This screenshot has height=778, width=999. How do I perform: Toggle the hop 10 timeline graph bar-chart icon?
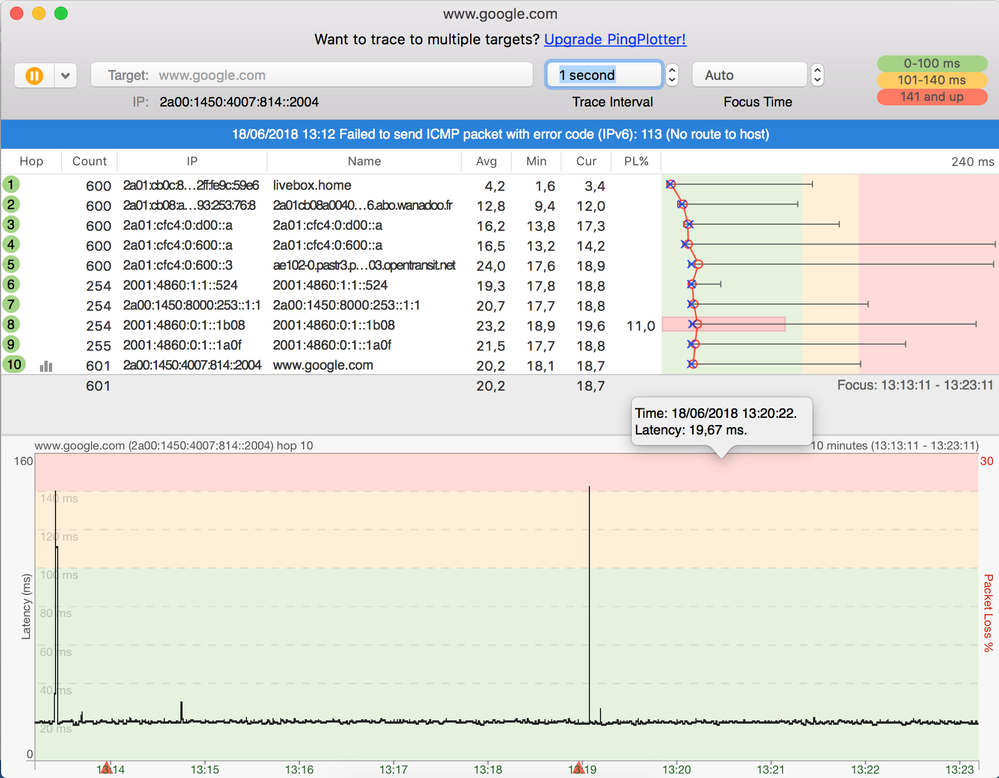point(46,366)
